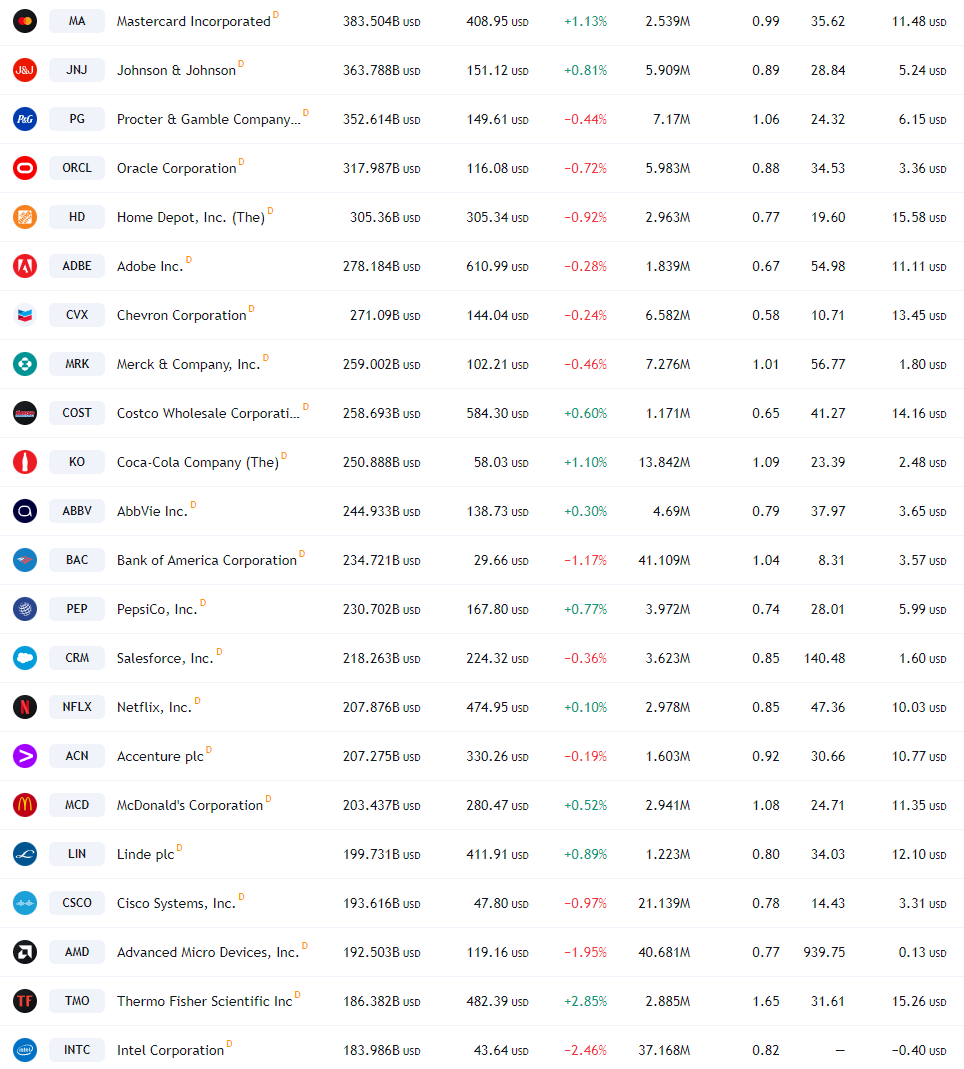
Task: Click the Accenture logo icon
Action: (x=25, y=756)
